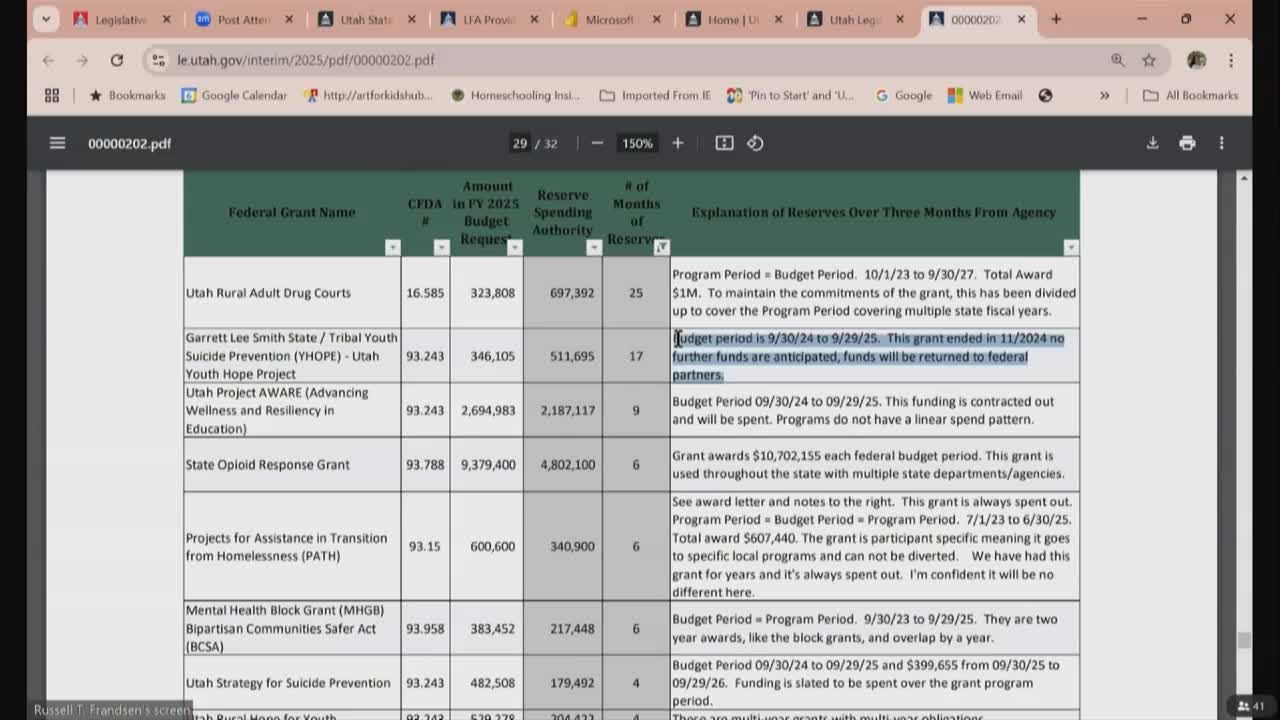
Task: Switch to the LFA Provi tab
Action: point(484,19)
